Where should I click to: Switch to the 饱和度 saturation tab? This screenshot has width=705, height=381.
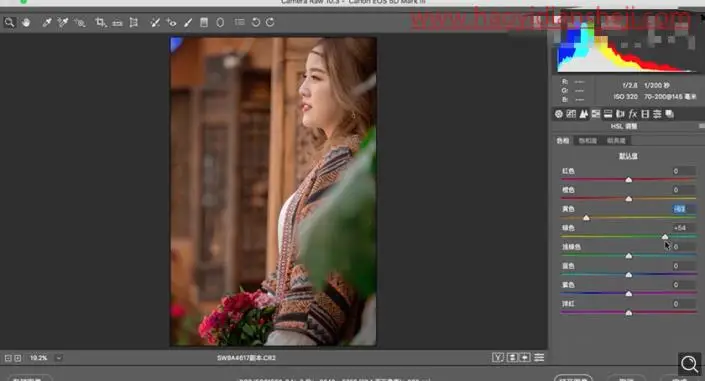588,141
